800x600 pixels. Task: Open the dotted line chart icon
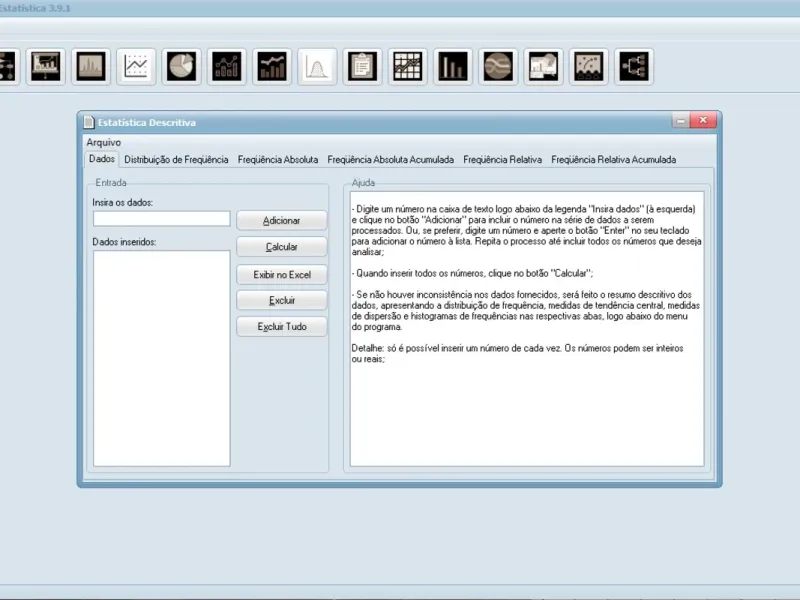click(x=136, y=66)
